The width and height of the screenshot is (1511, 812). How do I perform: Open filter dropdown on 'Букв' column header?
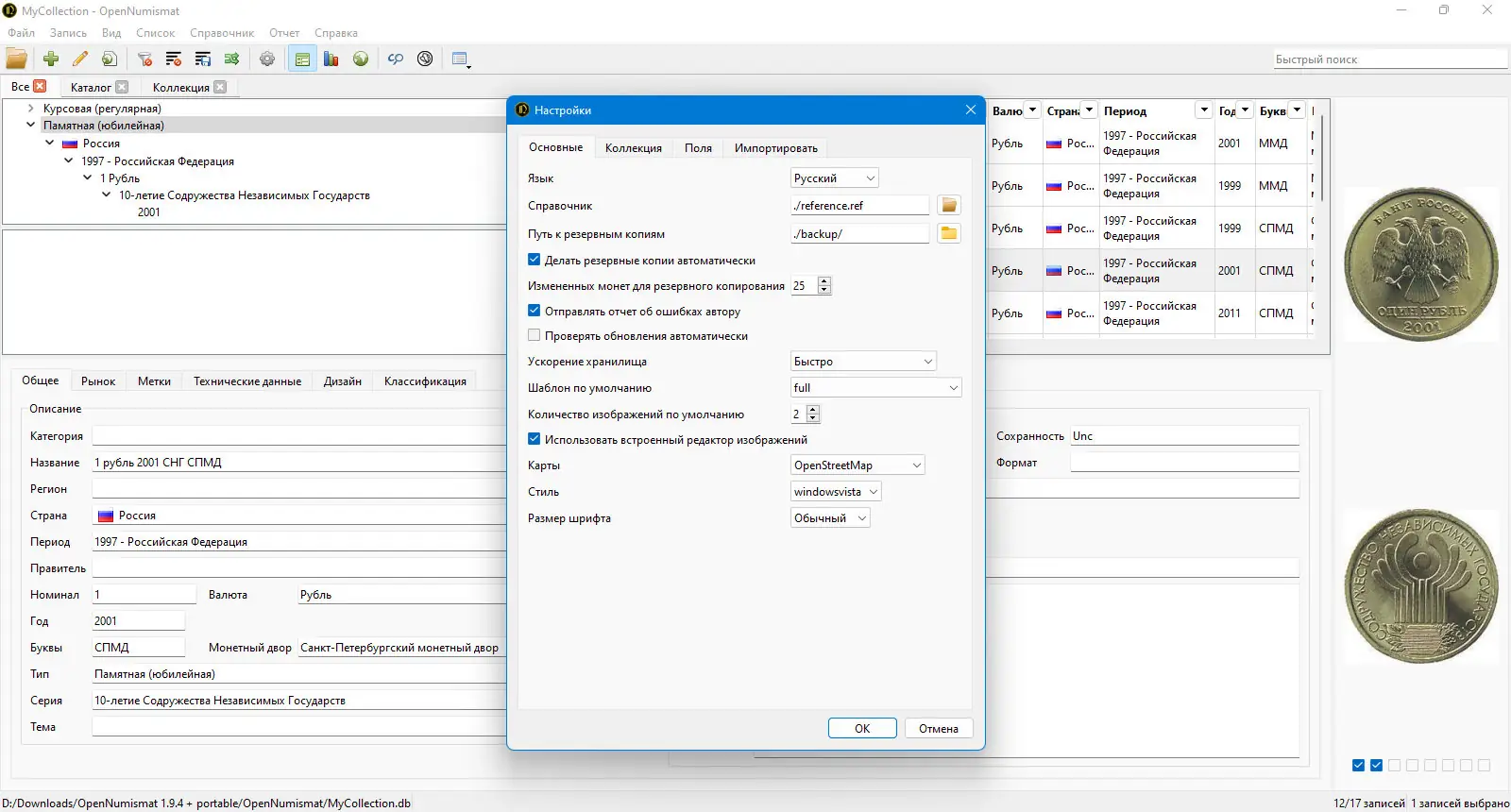[x=1297, y=110]
